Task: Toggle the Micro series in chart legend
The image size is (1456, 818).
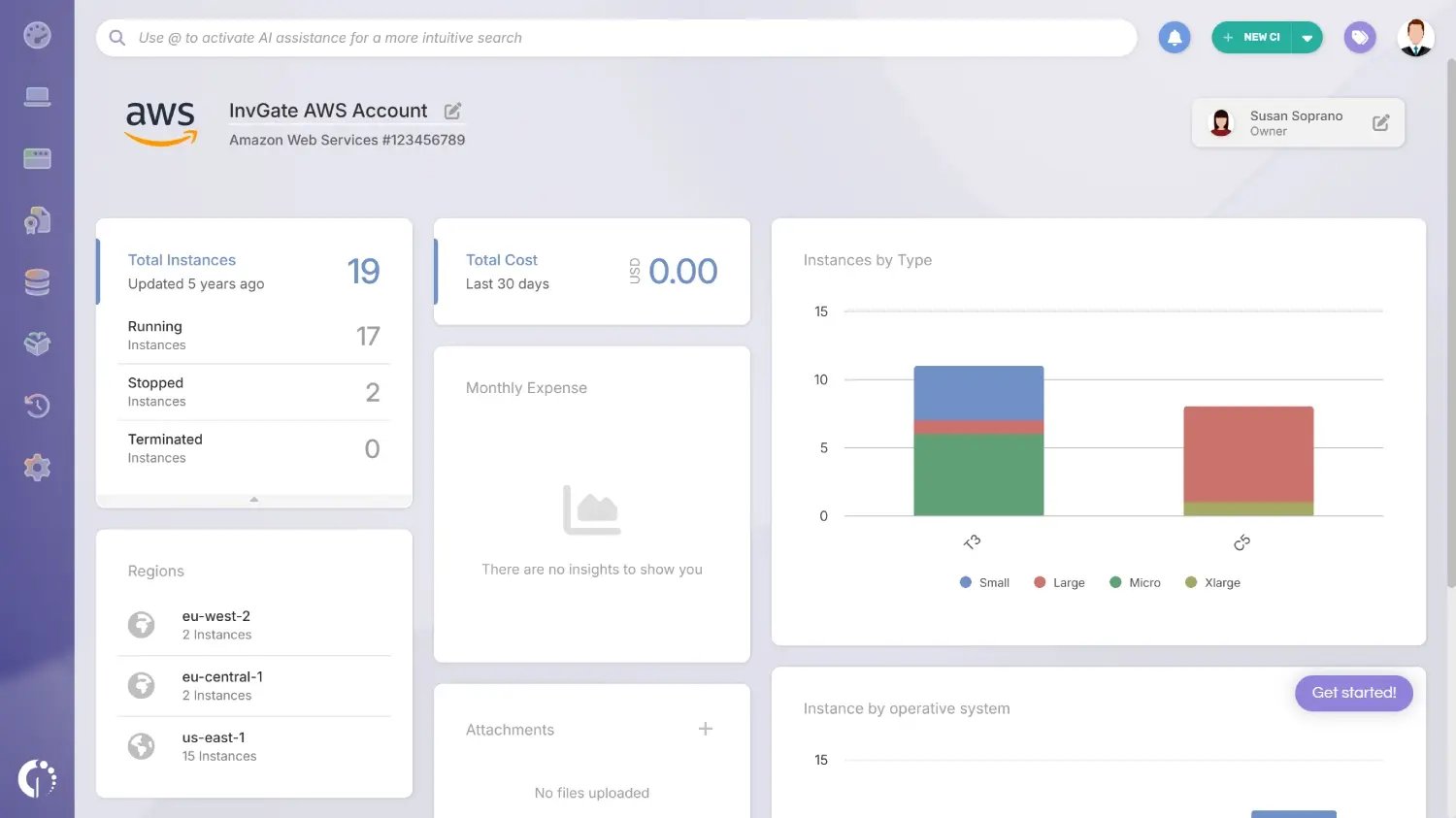Action: coord(1135,582)
